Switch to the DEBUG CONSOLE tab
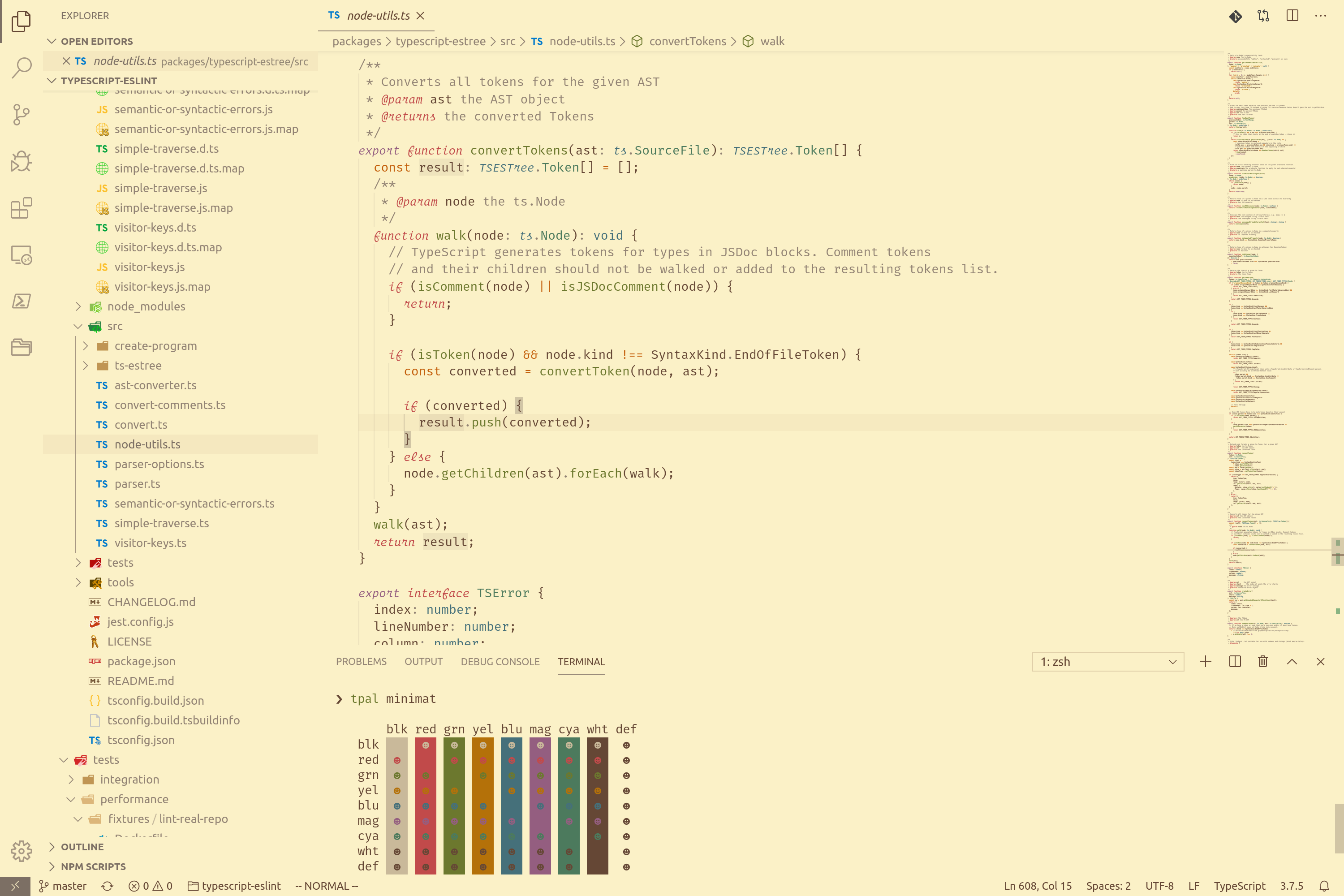 click(x=500, y=662)
